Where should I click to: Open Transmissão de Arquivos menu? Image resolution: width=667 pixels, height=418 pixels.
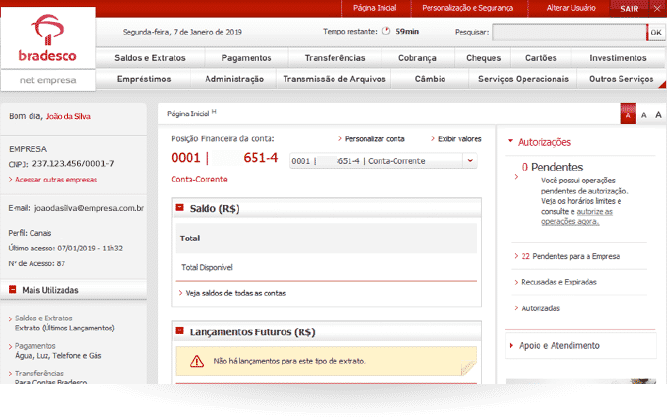click(334, 79)
